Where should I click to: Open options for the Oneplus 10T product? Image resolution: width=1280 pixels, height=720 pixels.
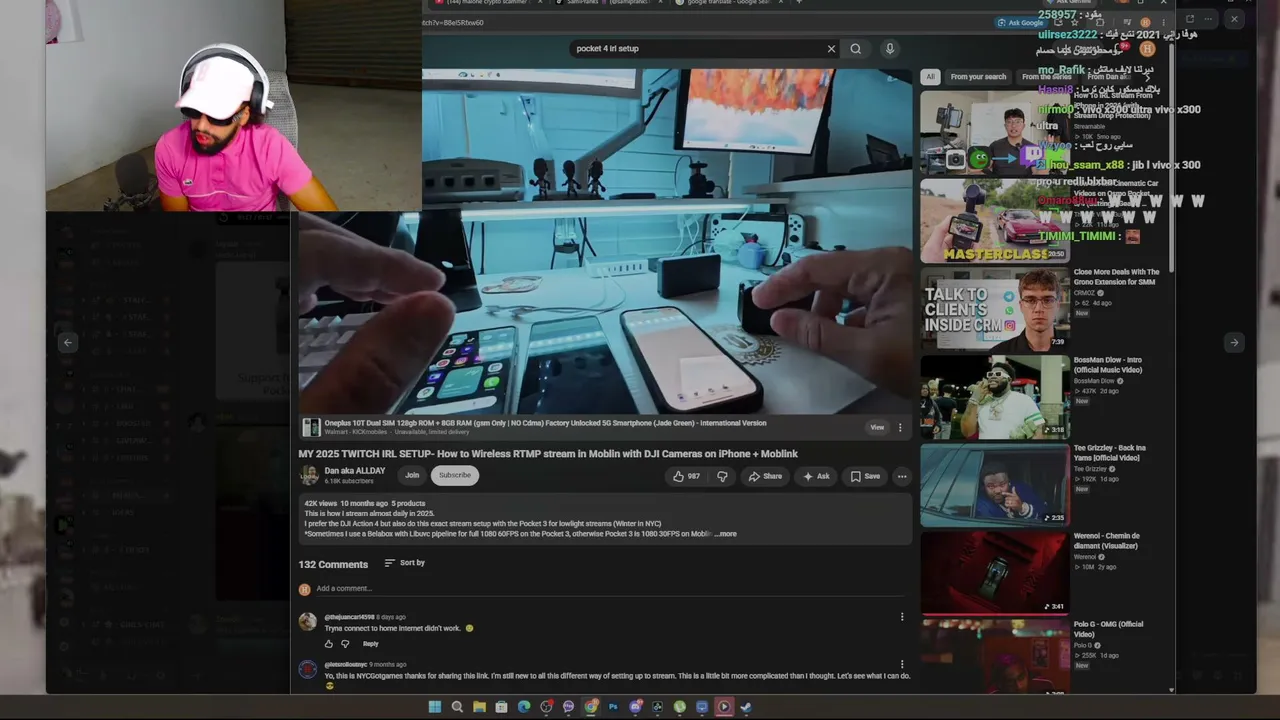(x=900, y=427)
